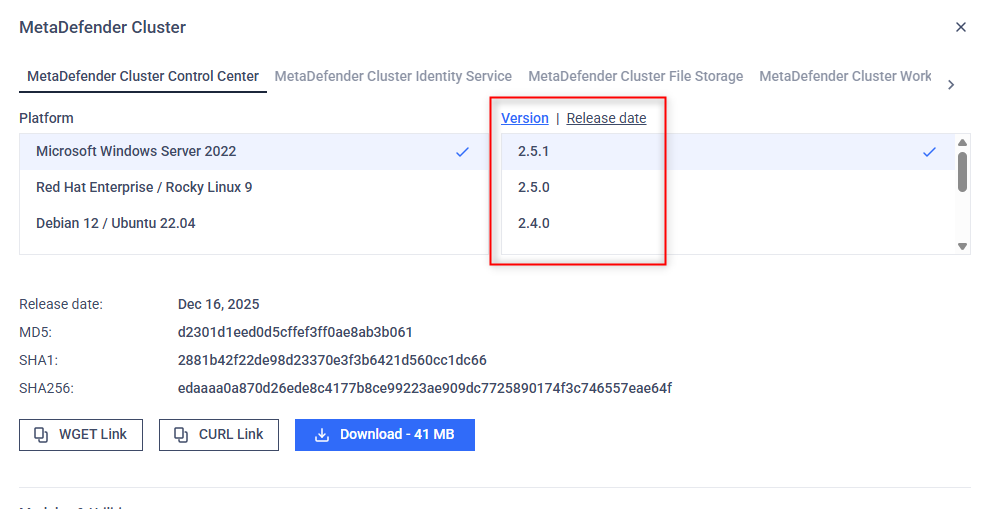Click checkmark beside Windows Server 2022
The height and width of the screenshot is (509, 985).
click(462, 151)
